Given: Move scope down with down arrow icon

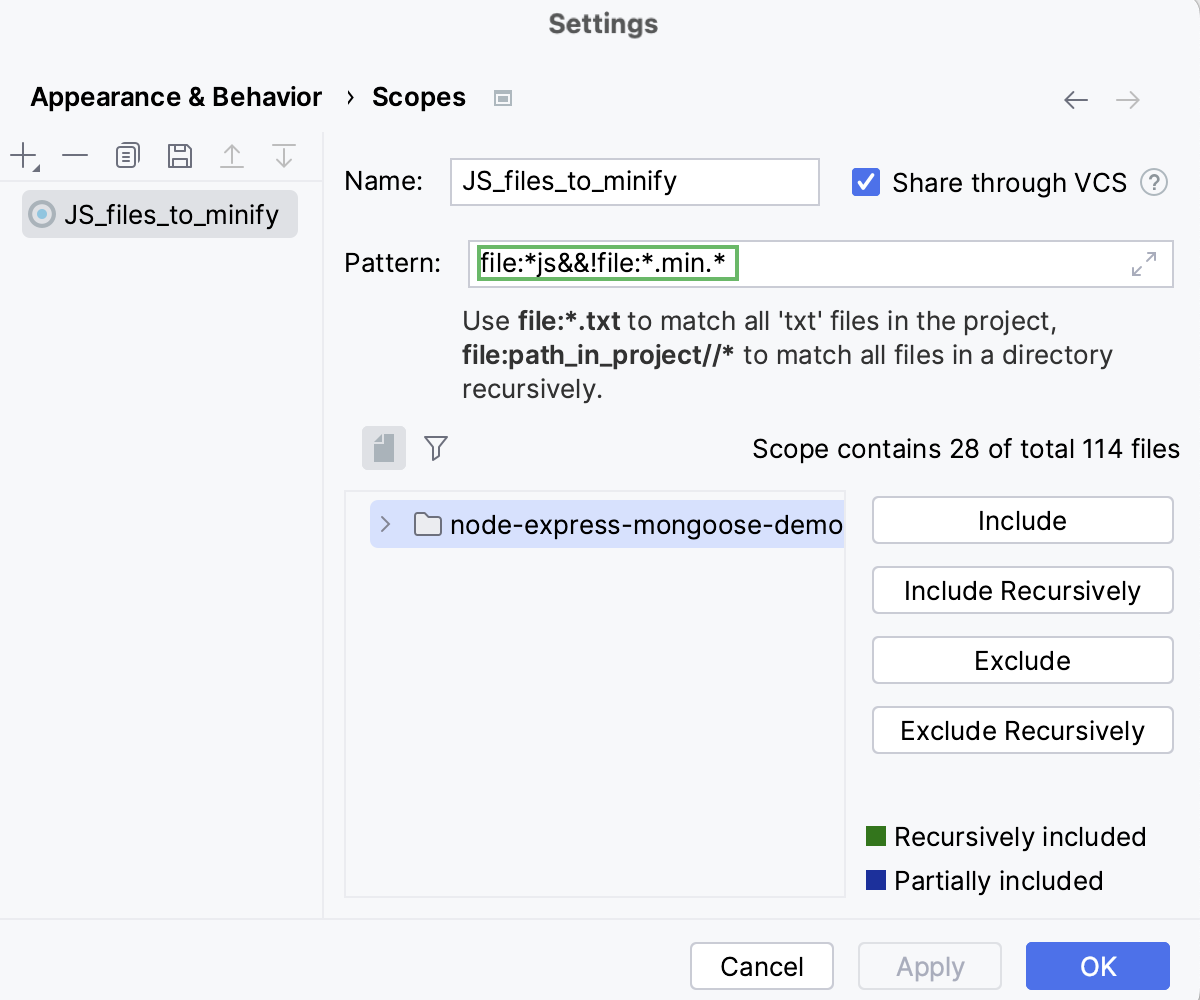Looking at the screenshot, I should 284,156.
